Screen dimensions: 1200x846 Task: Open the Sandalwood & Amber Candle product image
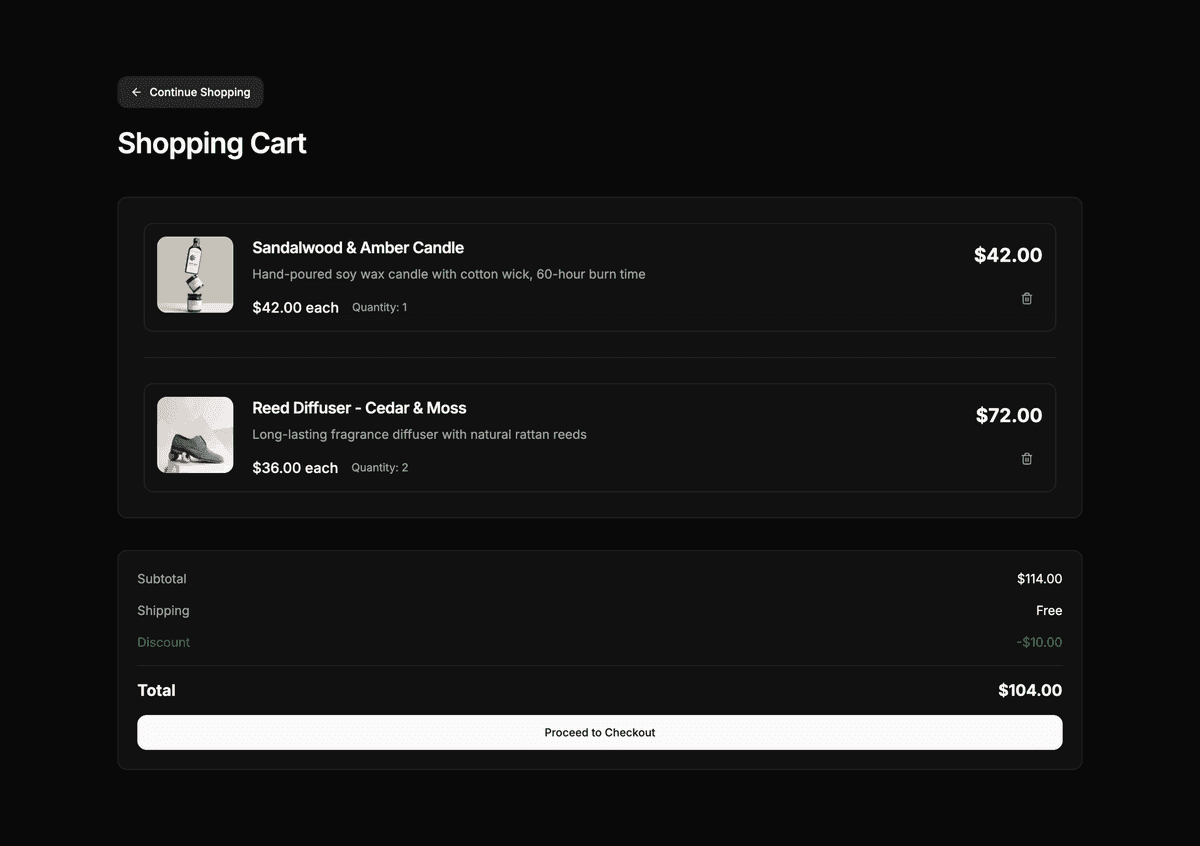coord(195,274)
